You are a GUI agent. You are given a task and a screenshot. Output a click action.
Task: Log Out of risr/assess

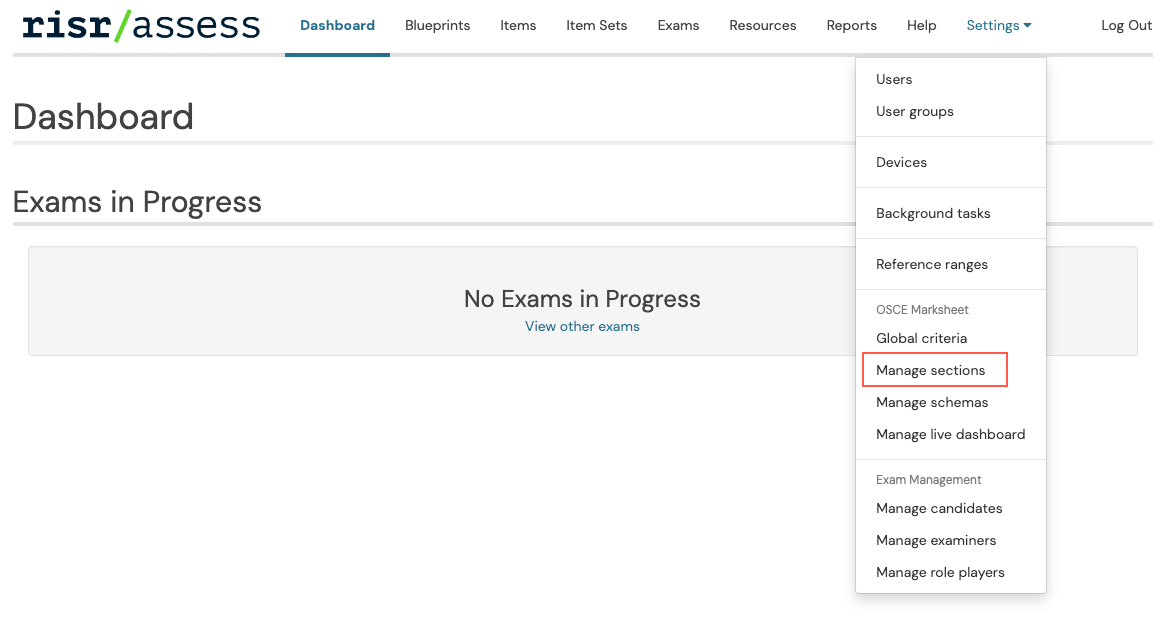tap(1126, 25)
